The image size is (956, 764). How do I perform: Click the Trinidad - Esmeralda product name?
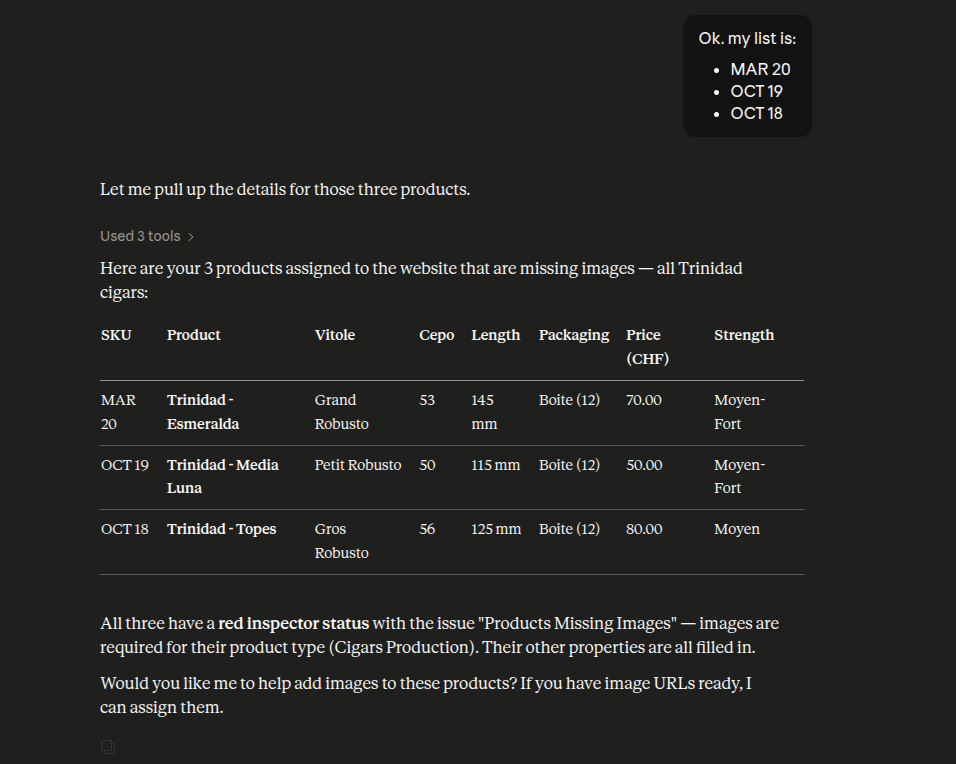pyautogui.click(x=203, y=412)
